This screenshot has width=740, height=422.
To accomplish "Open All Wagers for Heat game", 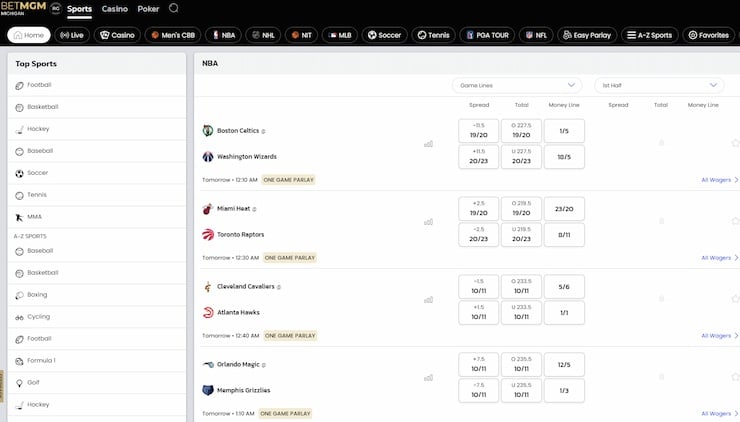I will tap(720, 258).
